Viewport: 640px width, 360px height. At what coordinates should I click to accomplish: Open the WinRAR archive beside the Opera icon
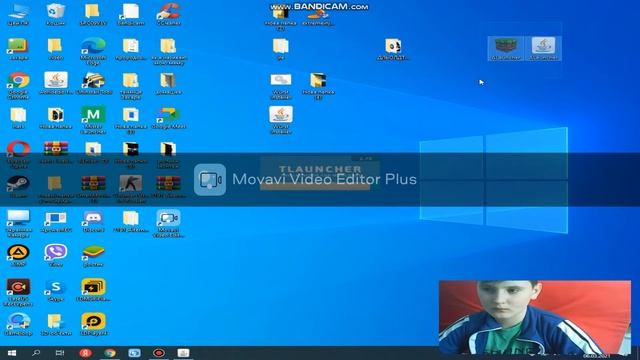click(56, 153)
